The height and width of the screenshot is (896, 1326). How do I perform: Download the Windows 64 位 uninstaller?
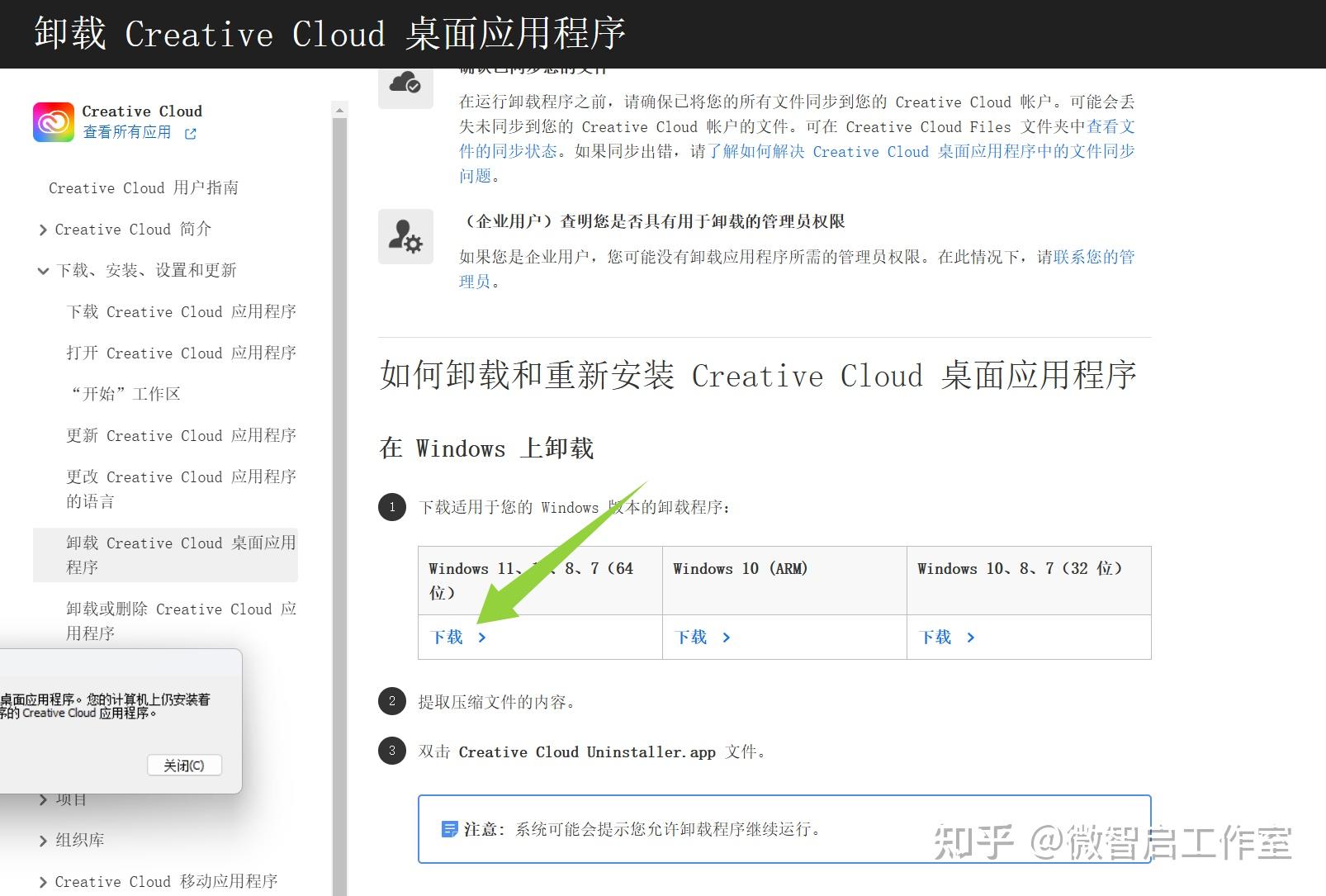click(458, 638)
